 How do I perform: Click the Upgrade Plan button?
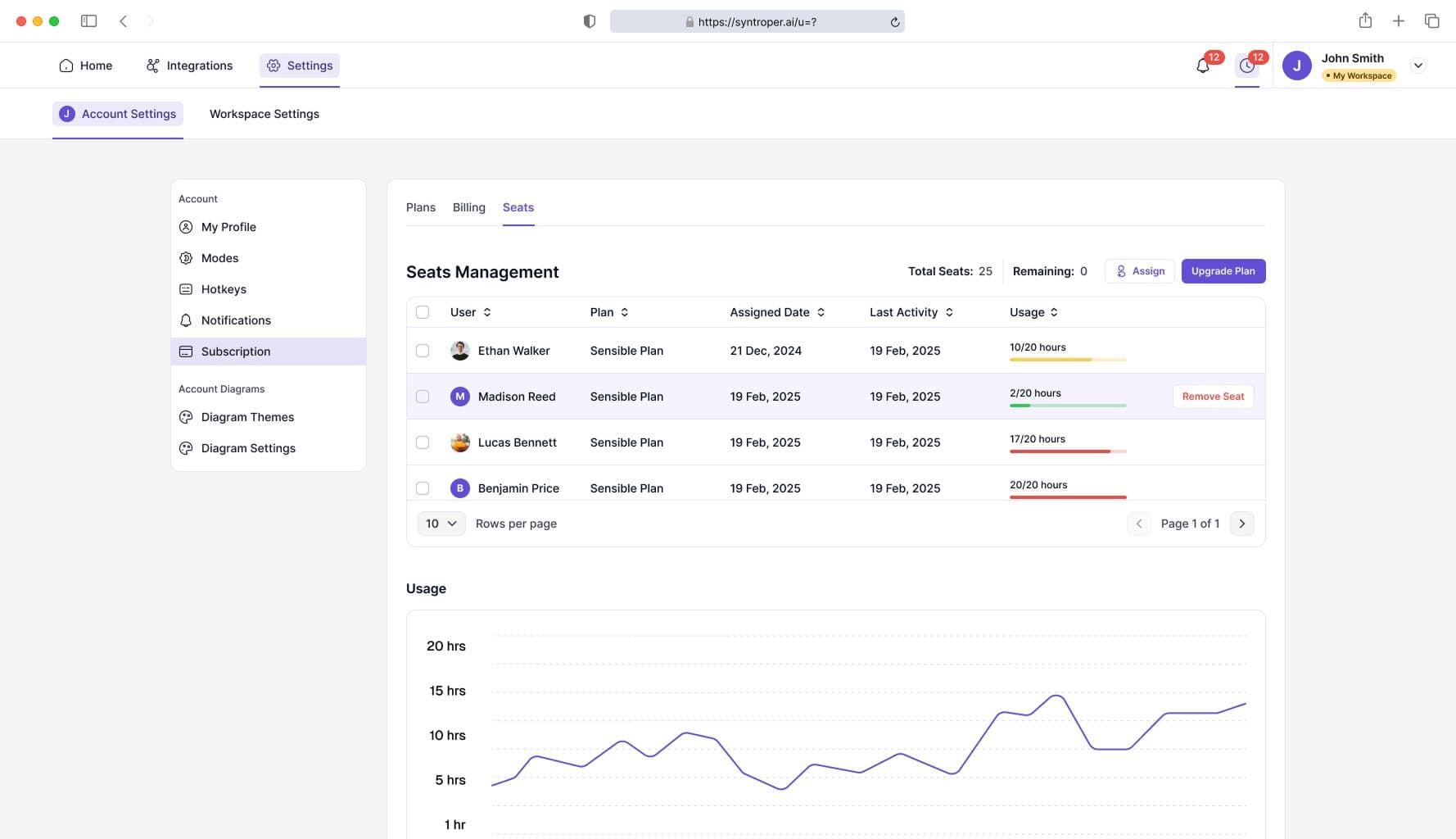click(x=1223, y=271)
